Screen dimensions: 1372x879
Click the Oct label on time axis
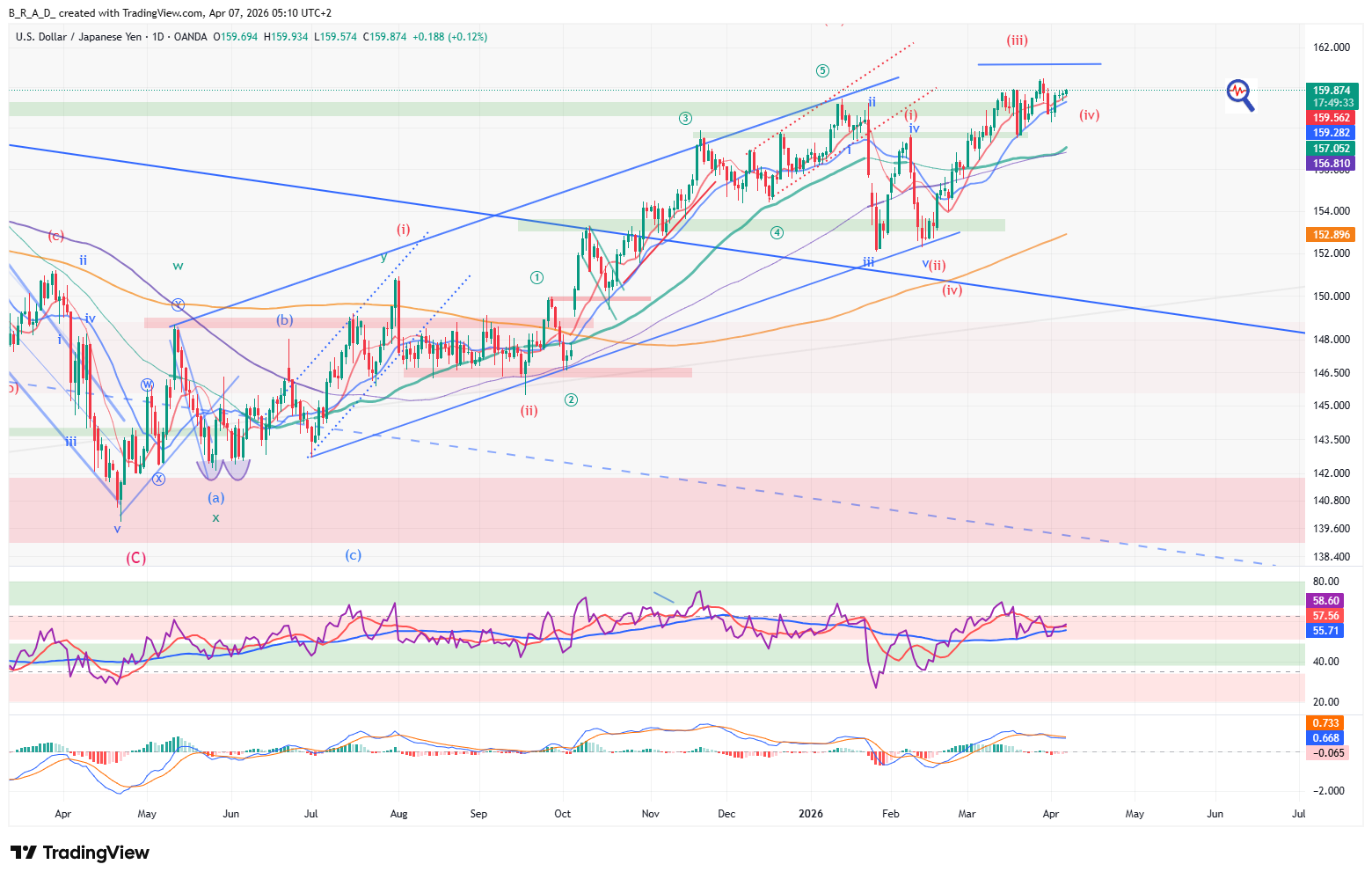[563, 814]
